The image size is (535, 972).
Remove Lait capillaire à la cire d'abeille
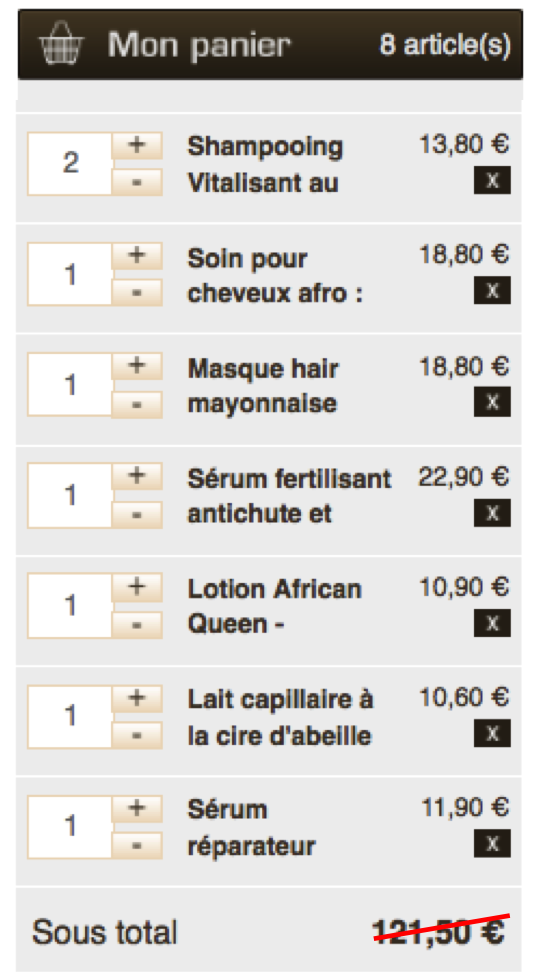(492, 733)
